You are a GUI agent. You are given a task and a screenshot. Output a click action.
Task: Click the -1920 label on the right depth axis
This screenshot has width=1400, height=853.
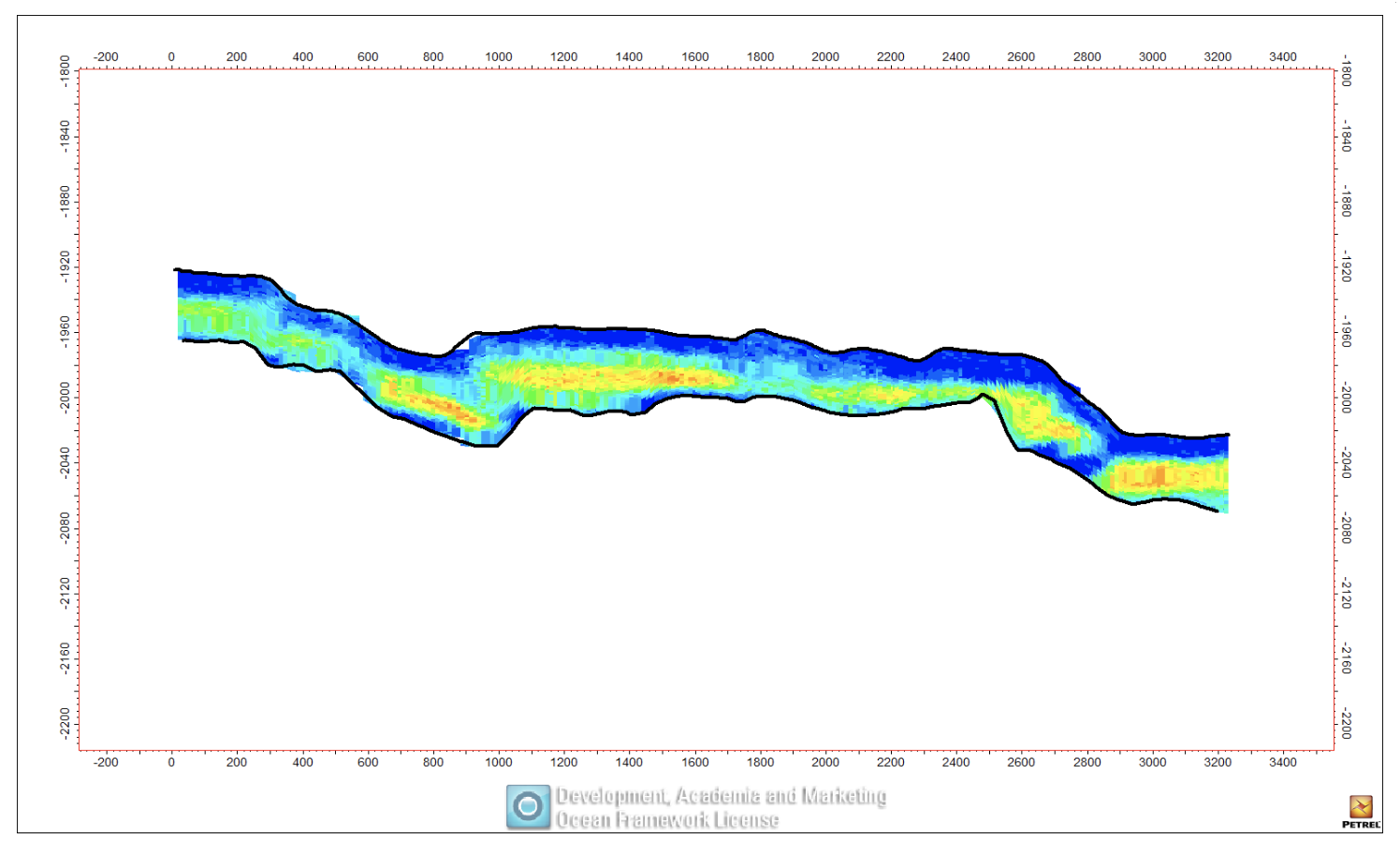point(1346,267)
